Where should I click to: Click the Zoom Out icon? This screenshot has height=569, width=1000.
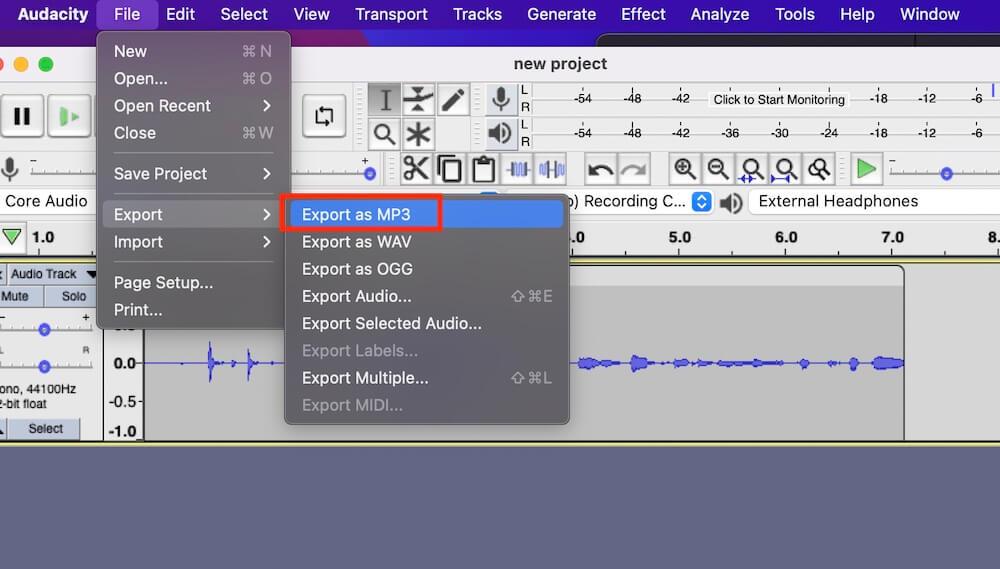click(718, 169)
